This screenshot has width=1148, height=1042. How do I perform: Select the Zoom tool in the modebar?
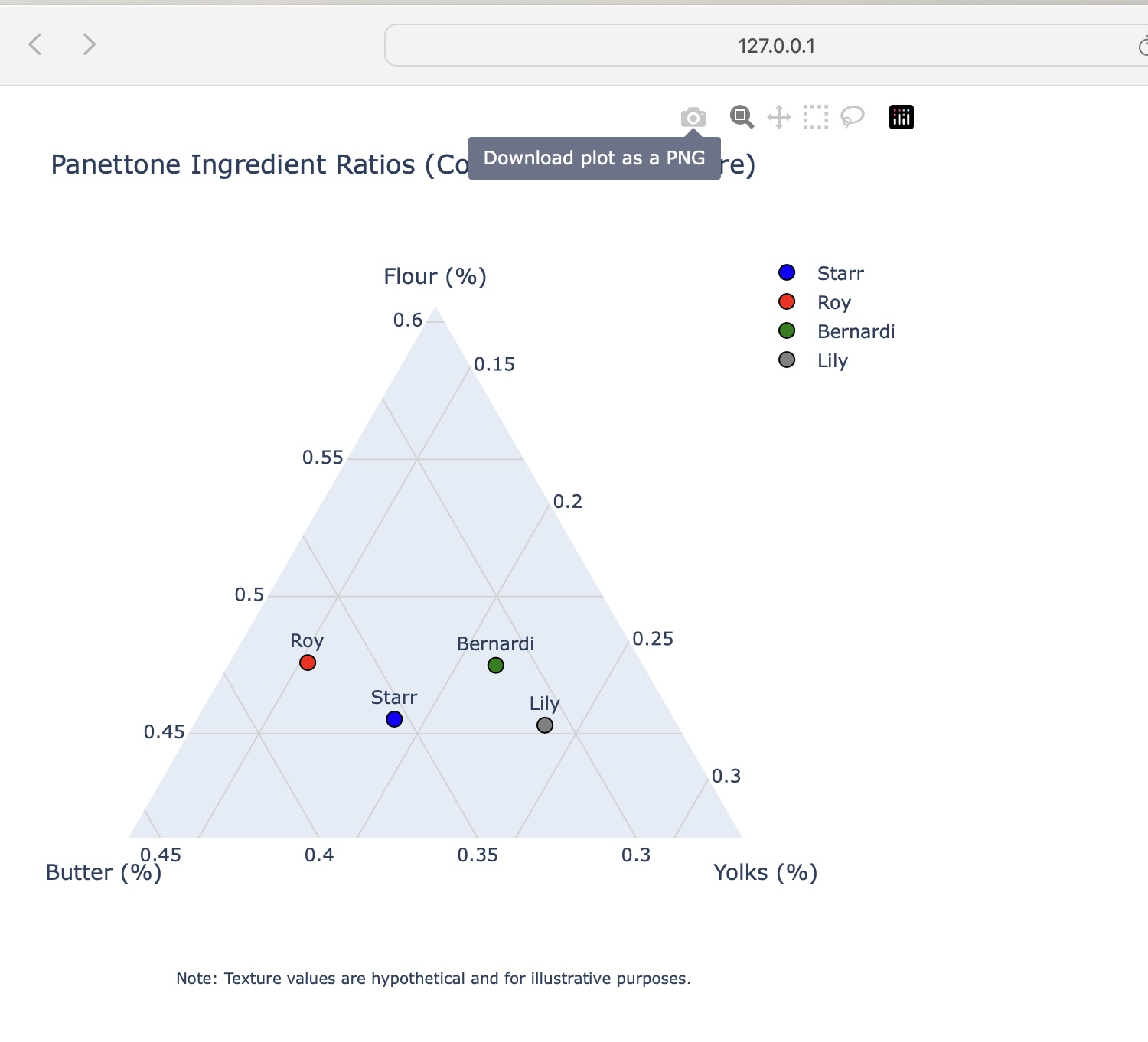(741, 117)
